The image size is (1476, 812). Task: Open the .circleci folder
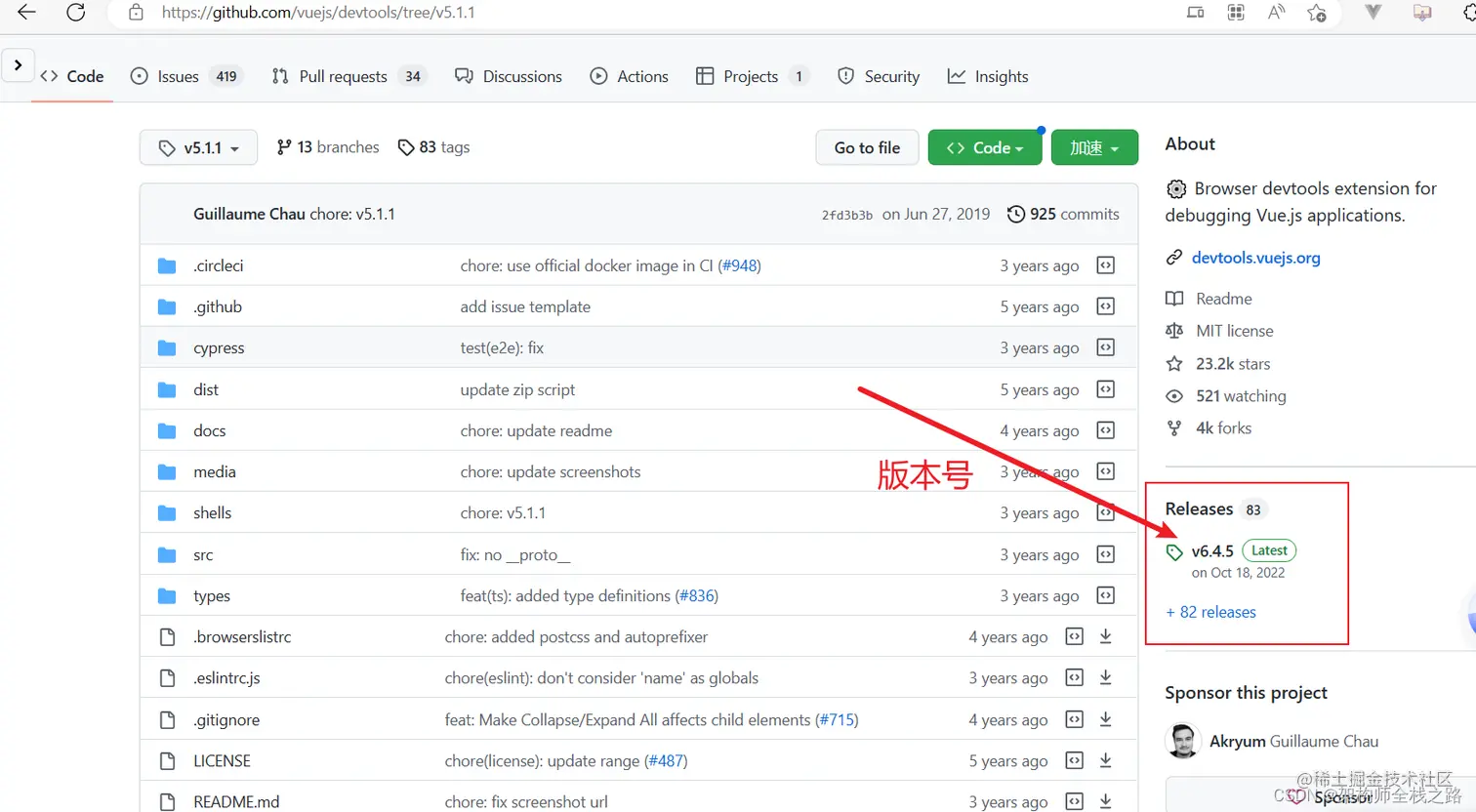[x=219, y=265]
